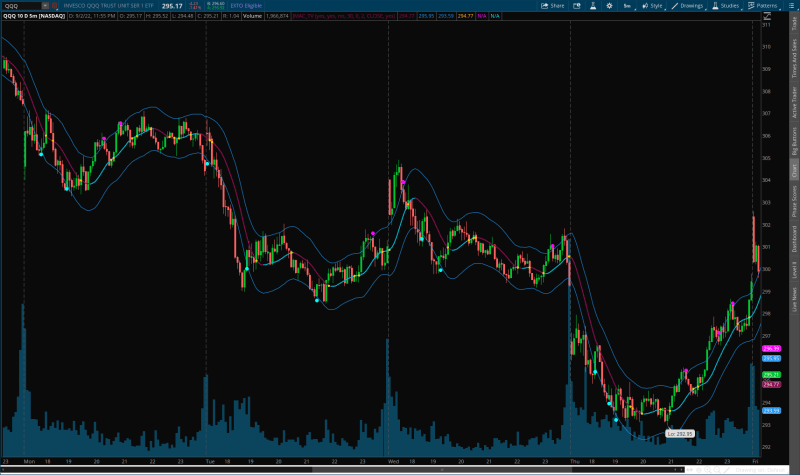Click the flask icon in top toolbar
Viewport: 800px width, 475px height.
click(x=593, y=6)
